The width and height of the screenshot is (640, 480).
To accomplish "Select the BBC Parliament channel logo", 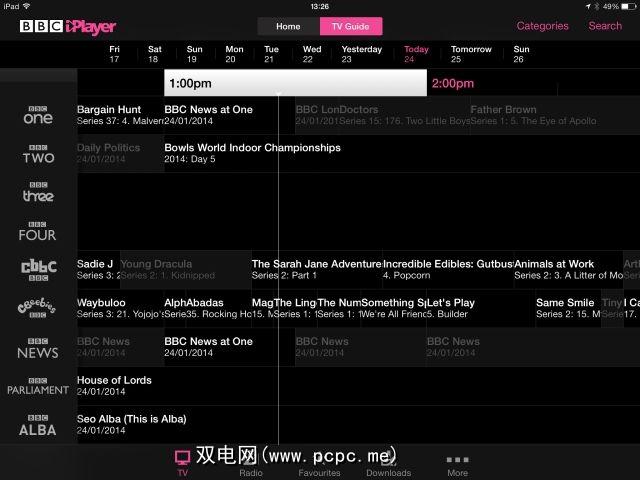I will (x=38, y=387).
